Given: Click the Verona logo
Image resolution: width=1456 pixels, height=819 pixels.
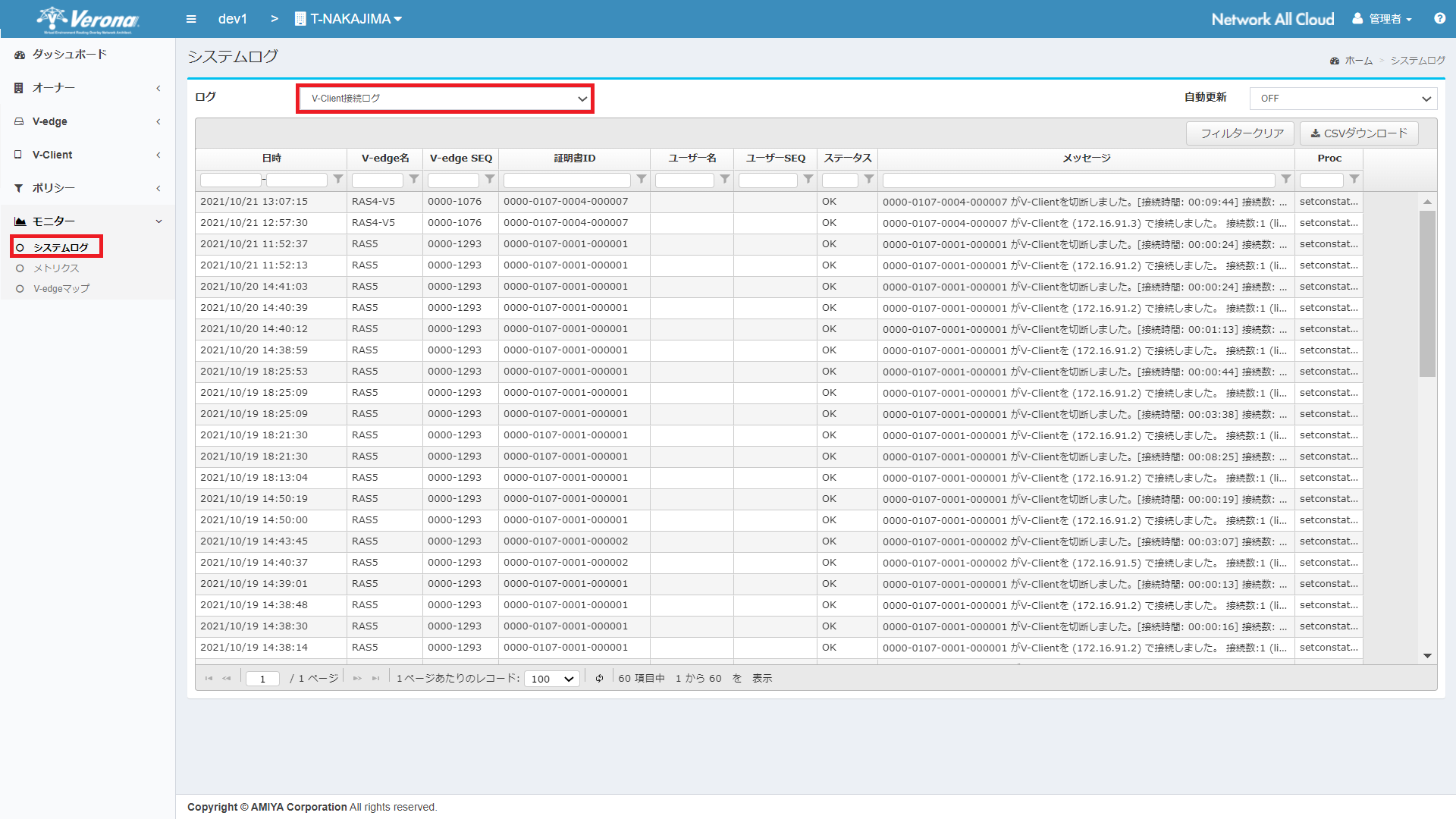Looking at the screenshot, I should coord(89,19).
